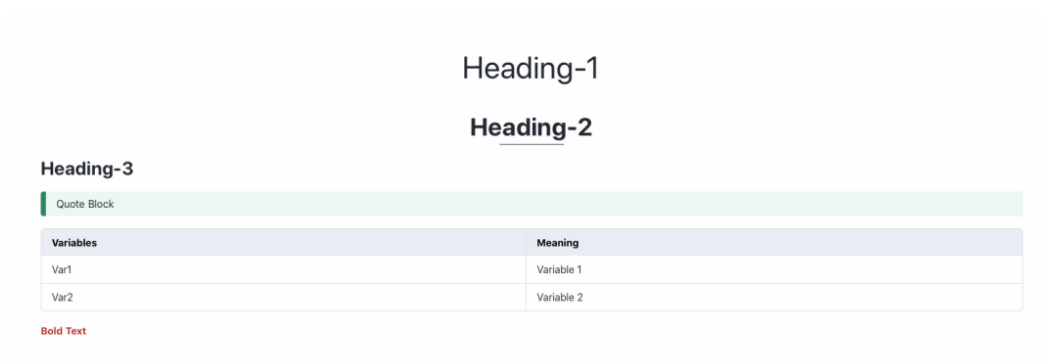This screenshot has height=364, width=1044.
Task: Click the Var2 table cell
Action: (283, 297)
